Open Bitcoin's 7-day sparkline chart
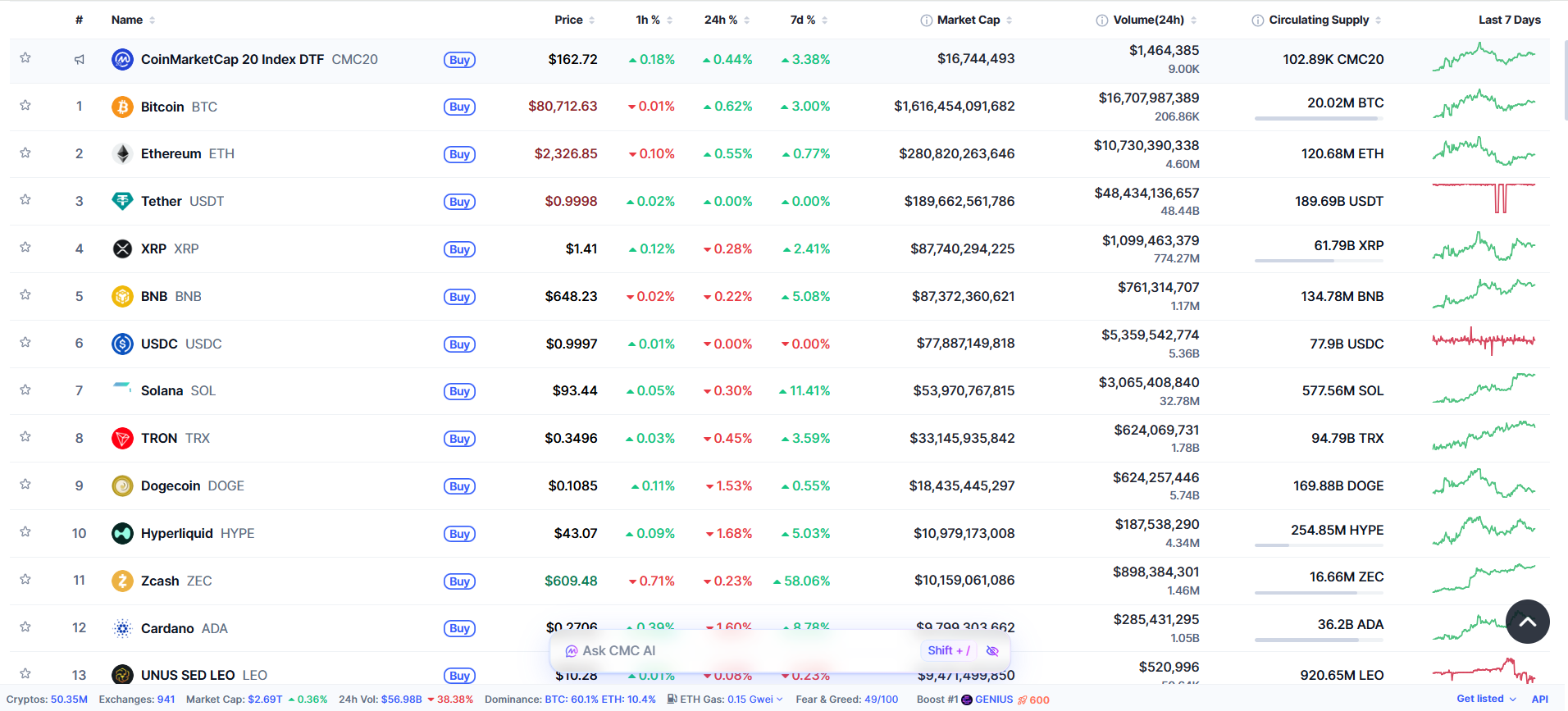 (x=1484, y=104)
